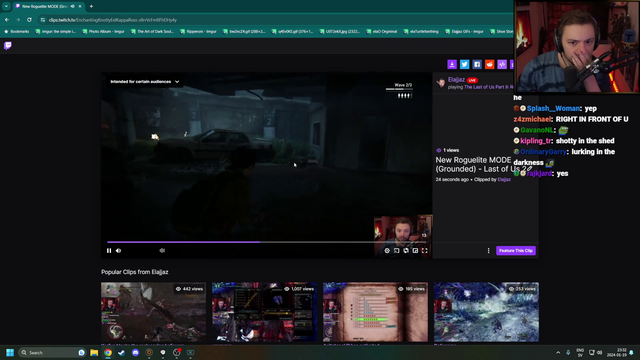Viewport: 640px width, 360px height.
Task: Open File Explorer from taskbar
Action: 94,352
